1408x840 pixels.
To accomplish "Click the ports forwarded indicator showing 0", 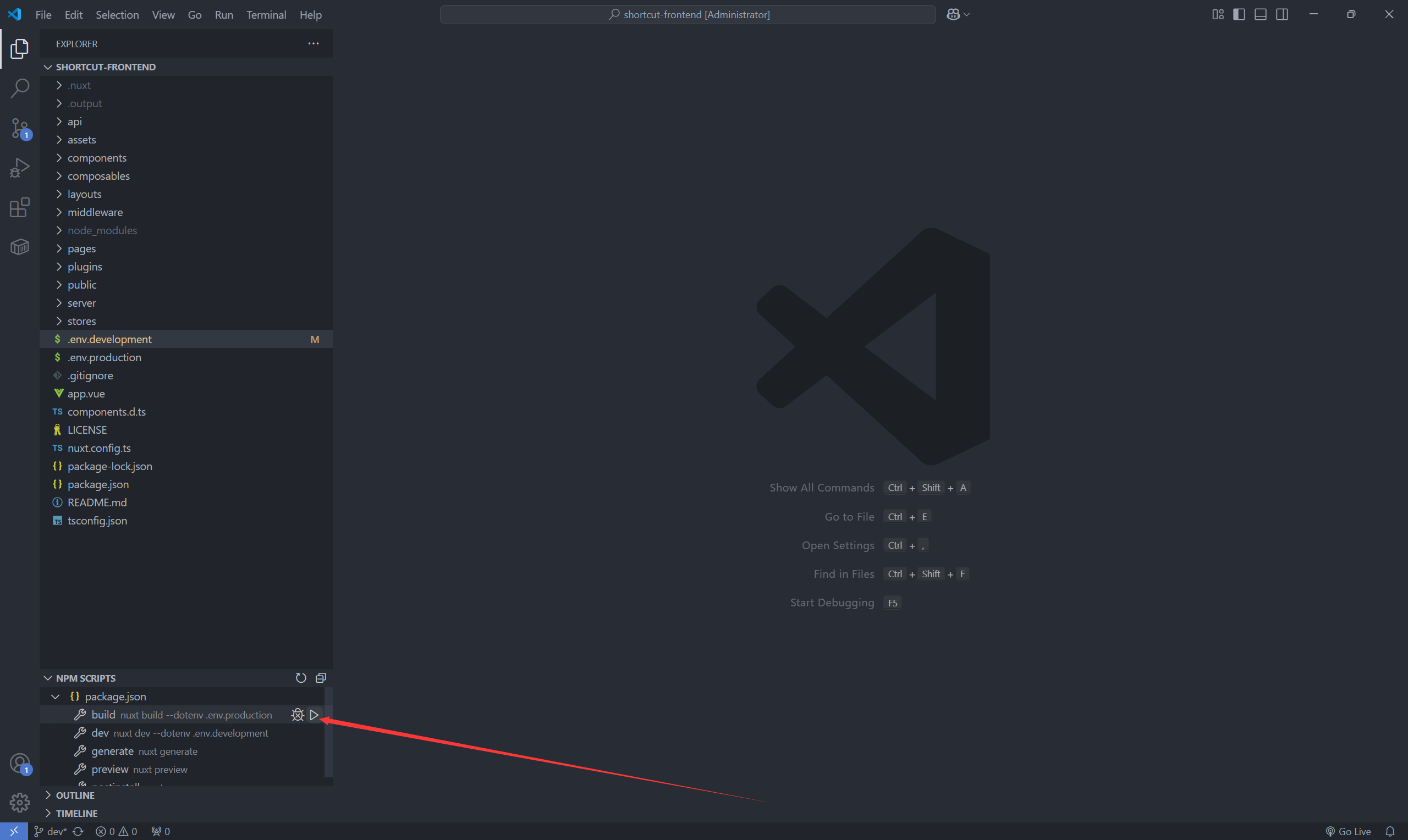I will pos(160,831).
